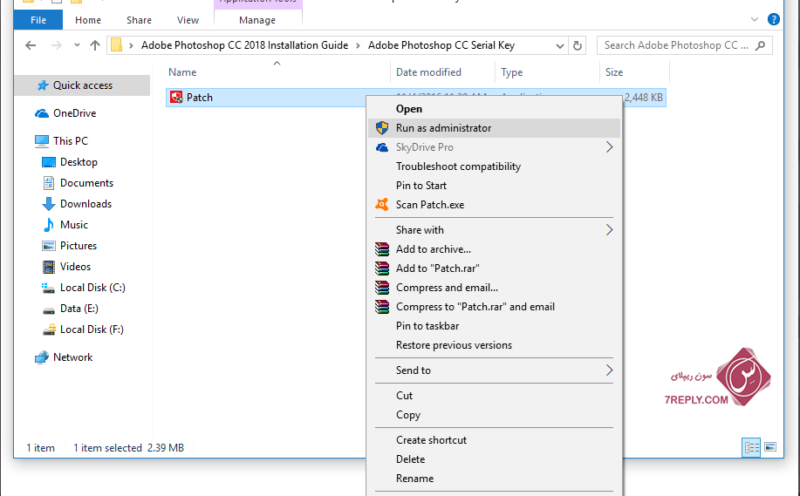The image size is (800, 496).
Task: Click the Run as administrator shield icon
Action: pyautogui.click(x=382, y=128)
